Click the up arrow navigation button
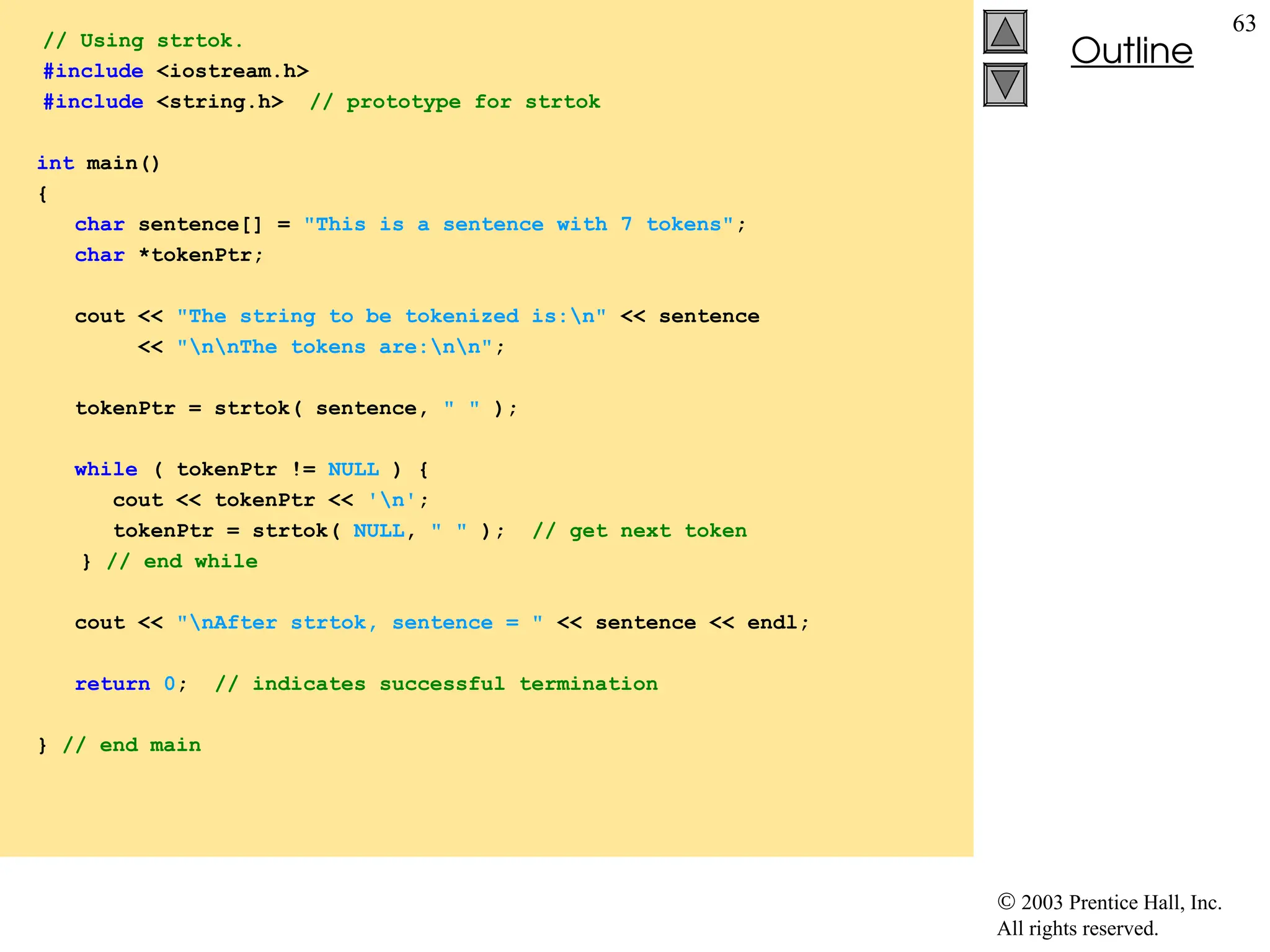Screen dimensions: 1270x952 point(1005,32)
